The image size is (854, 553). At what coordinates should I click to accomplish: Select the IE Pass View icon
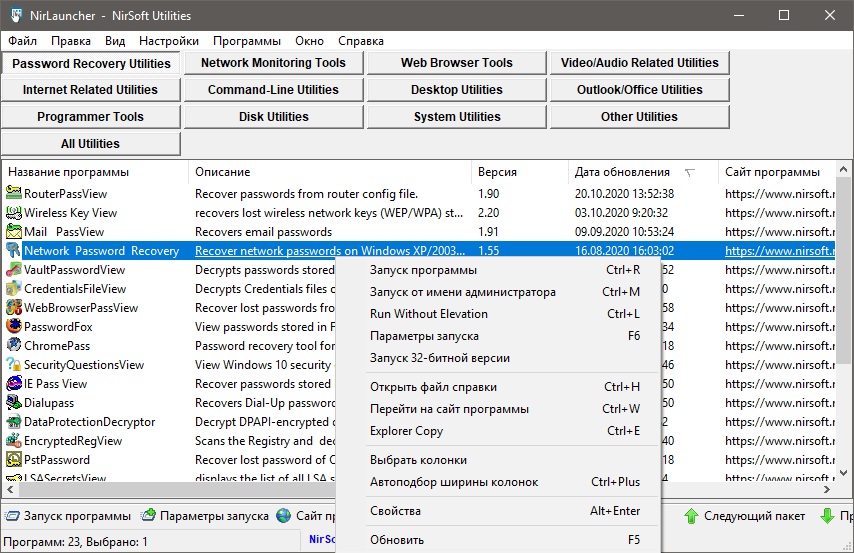(x=14, y=383)
